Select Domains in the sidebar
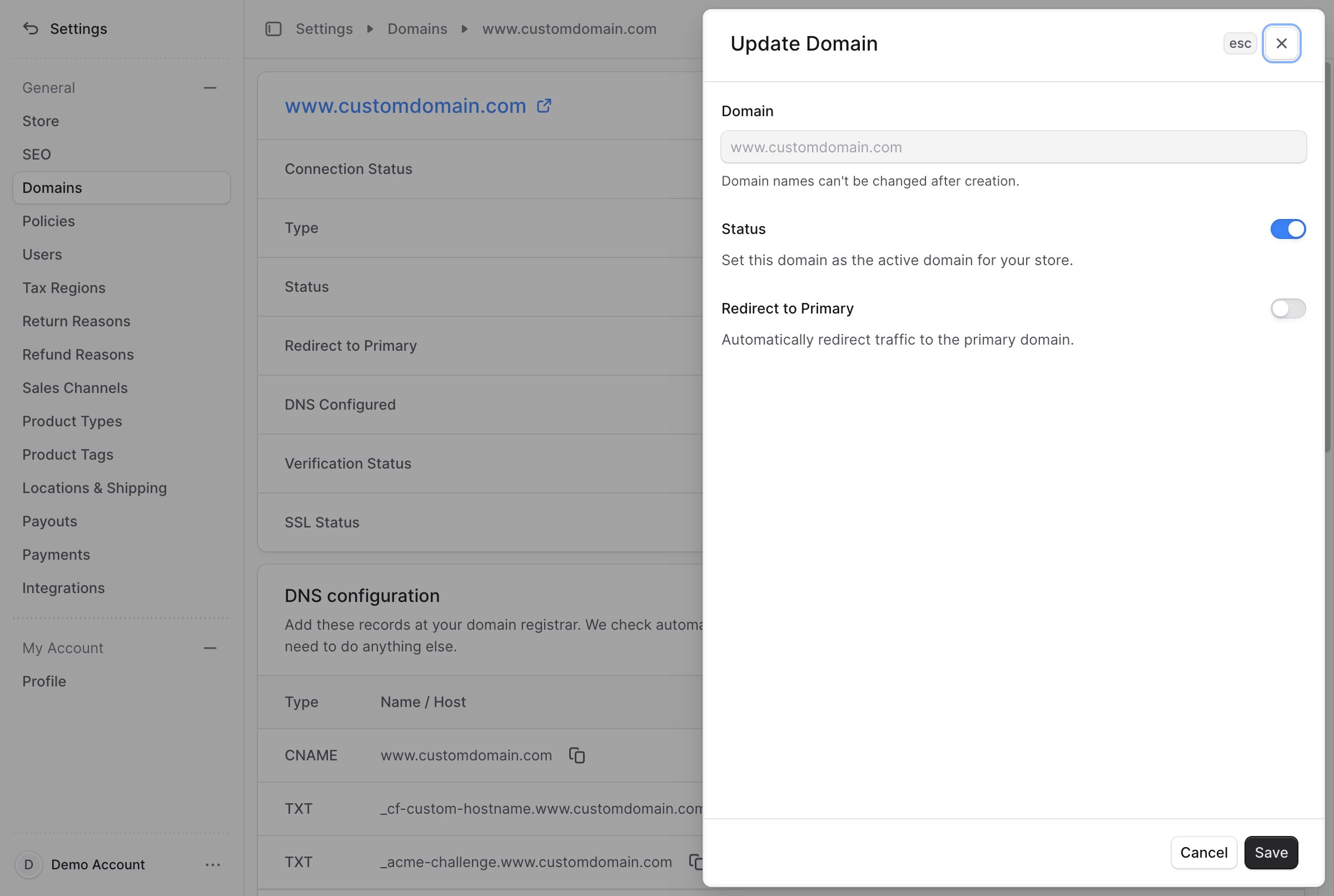The width and height of the screenshot is (1334, 896). point(122,188)
